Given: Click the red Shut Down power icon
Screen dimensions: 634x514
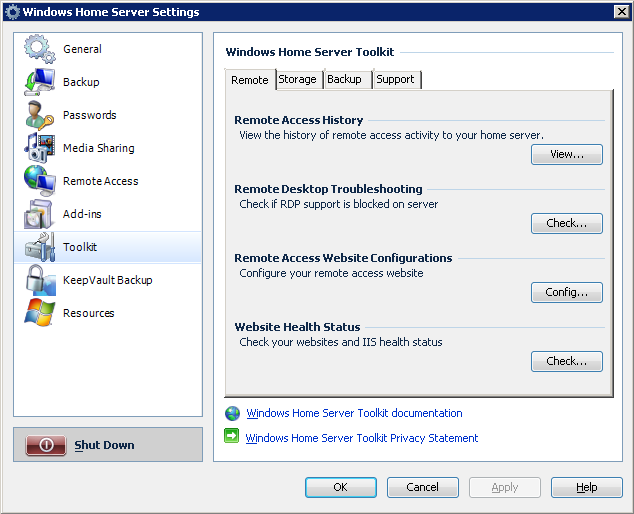Looking at the screenshot, I should click(x=46, y=445).
